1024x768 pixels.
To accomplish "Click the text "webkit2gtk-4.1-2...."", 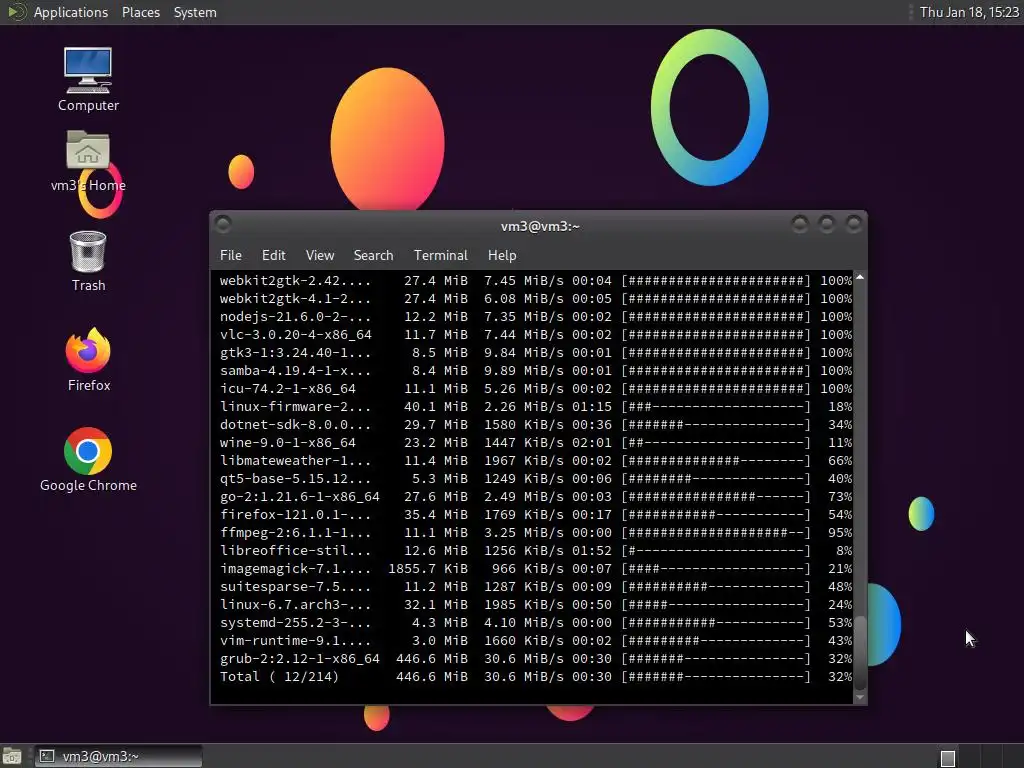I will (295, 299).
